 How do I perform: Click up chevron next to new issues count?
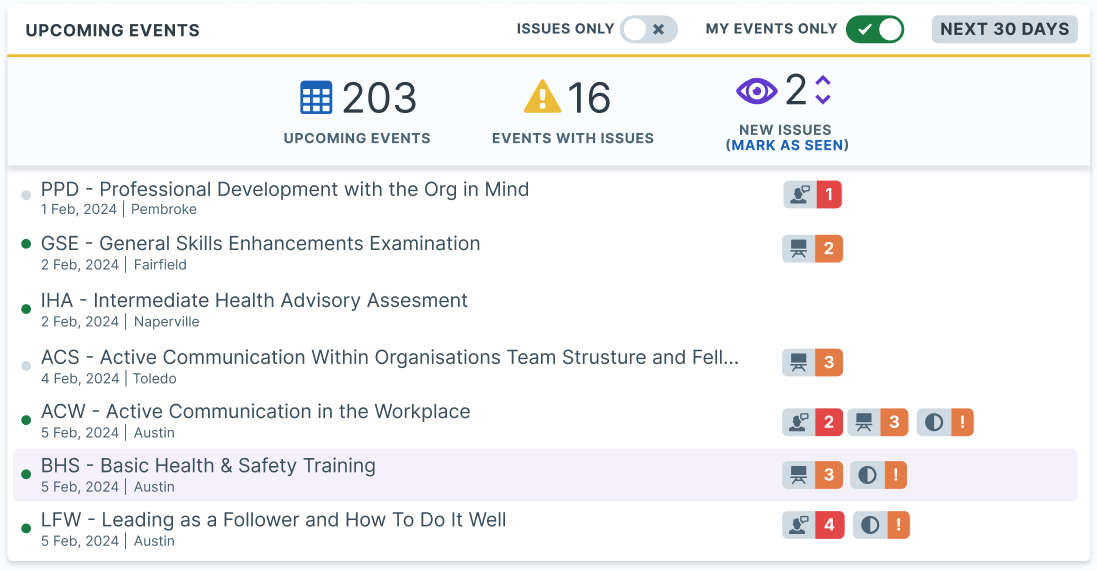click(823, 80)
